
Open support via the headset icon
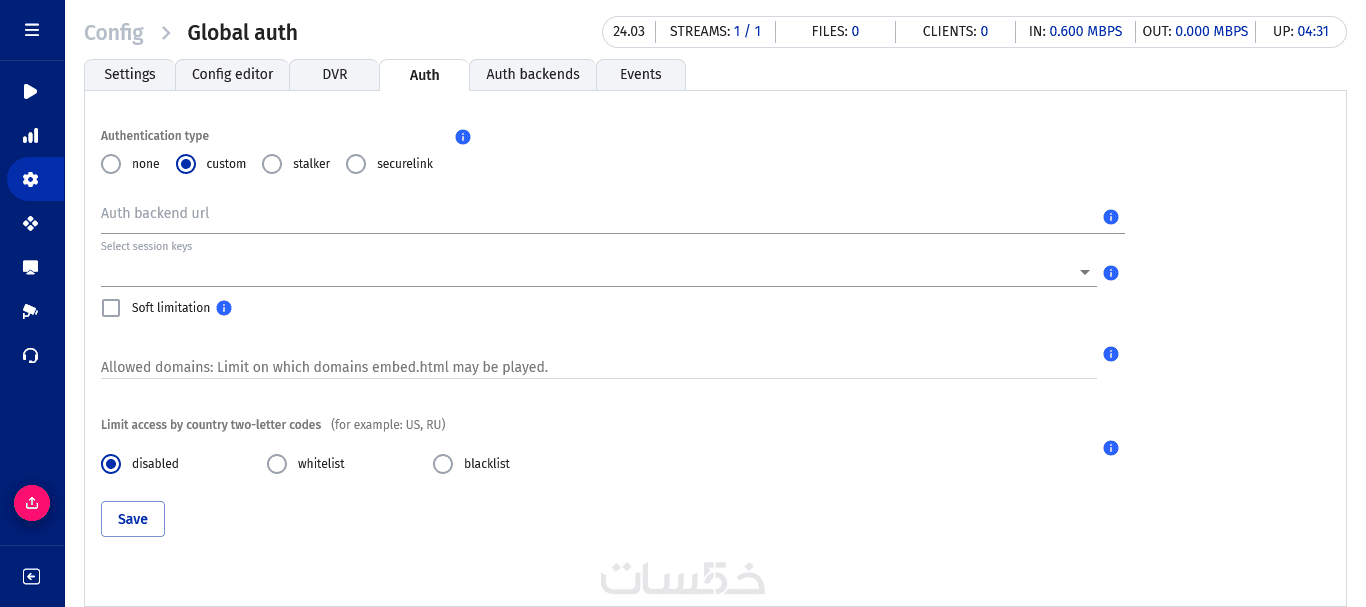[x=31, y=355]
